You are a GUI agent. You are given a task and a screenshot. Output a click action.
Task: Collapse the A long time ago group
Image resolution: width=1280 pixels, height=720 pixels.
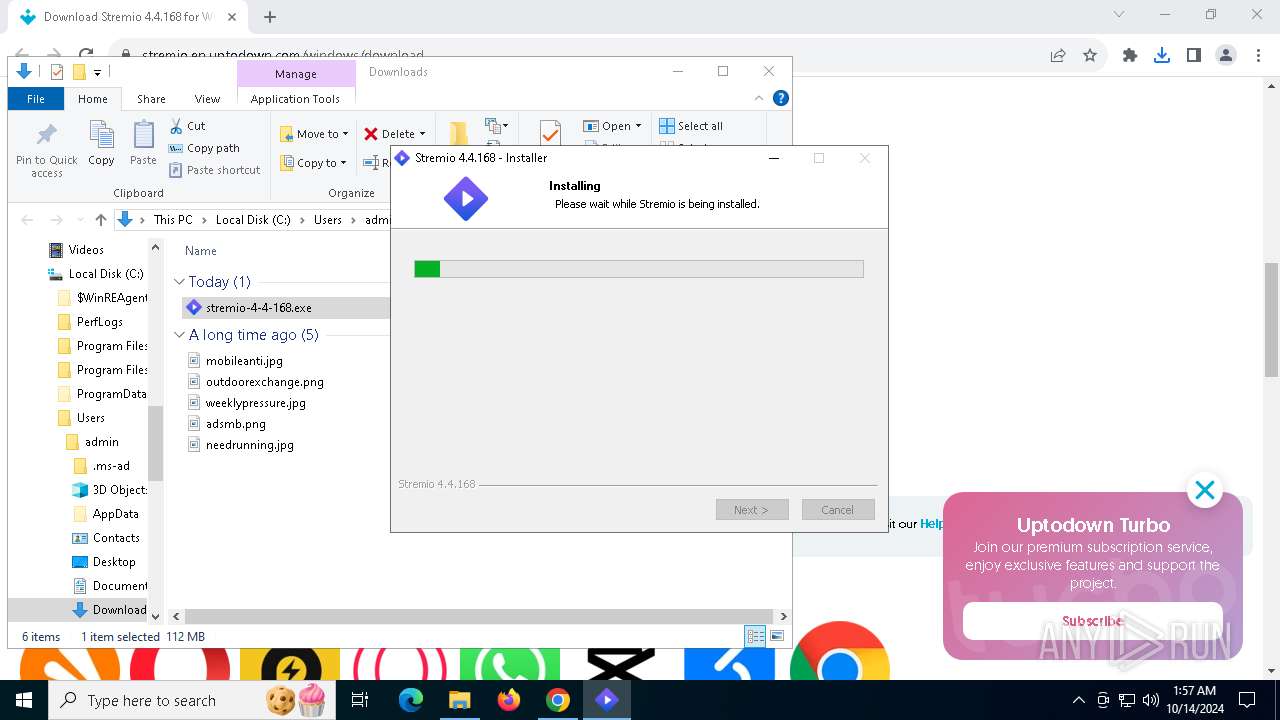click(x=180, y=335)
